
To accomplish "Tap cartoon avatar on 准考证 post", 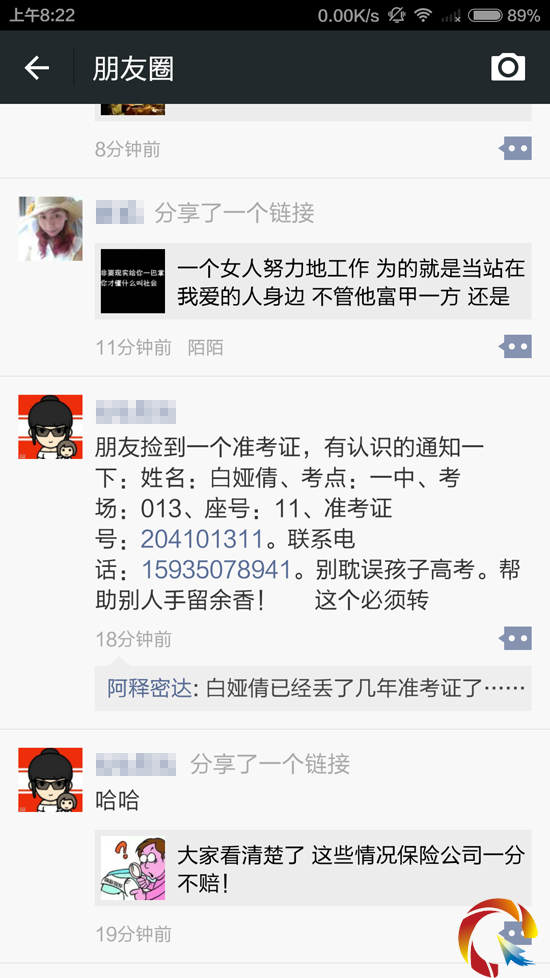I will pyautogui.click(x=51, y=427).
